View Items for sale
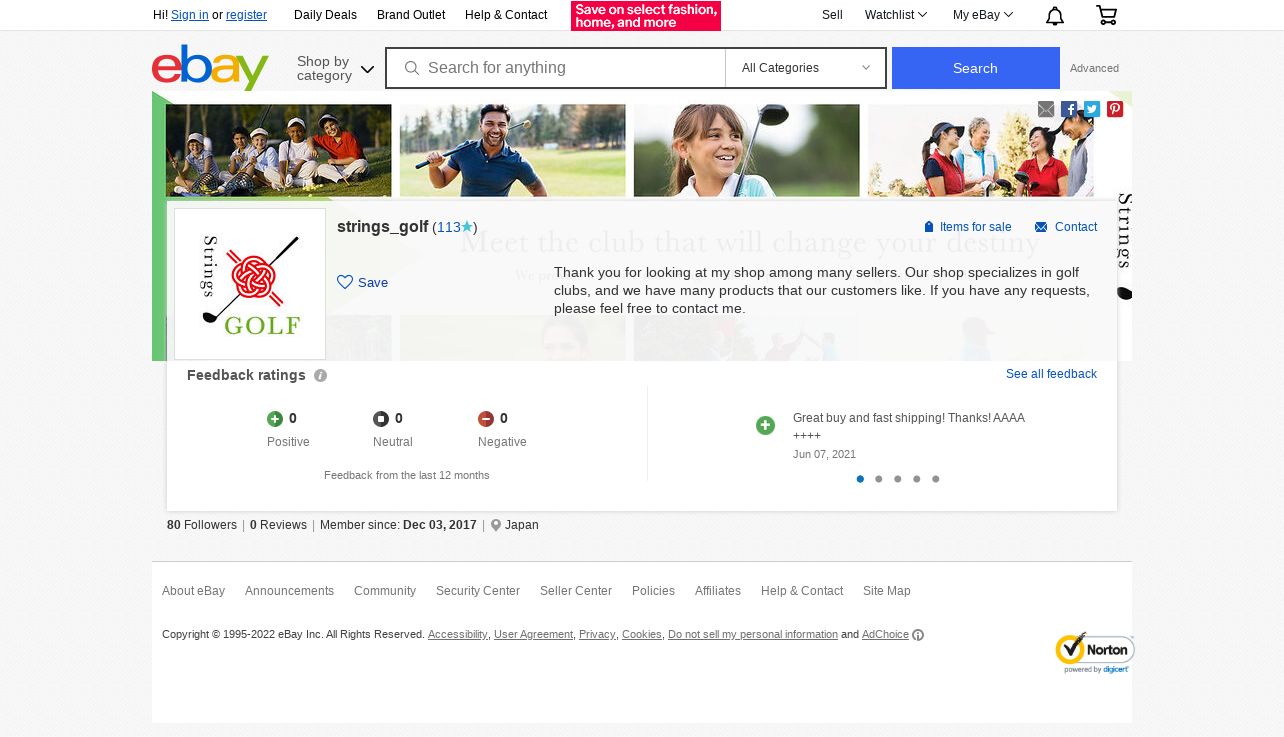Viewport: 1284px width, 737px height. point(967,227)
